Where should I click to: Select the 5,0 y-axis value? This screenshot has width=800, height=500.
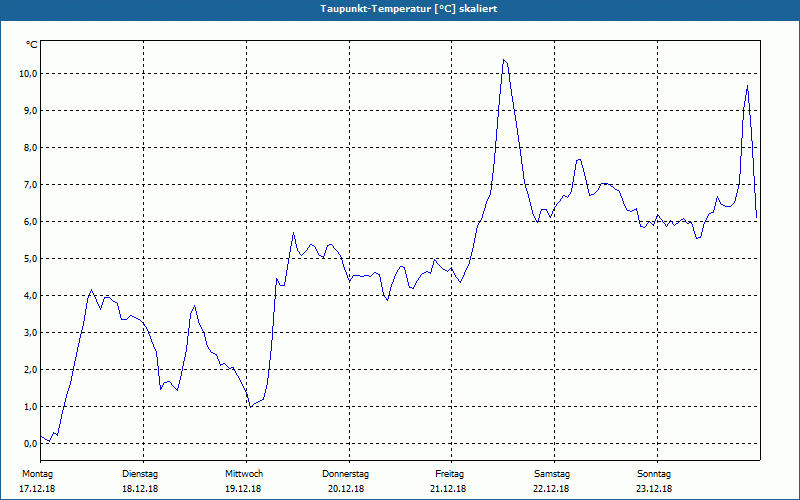(x=30, y=259)
